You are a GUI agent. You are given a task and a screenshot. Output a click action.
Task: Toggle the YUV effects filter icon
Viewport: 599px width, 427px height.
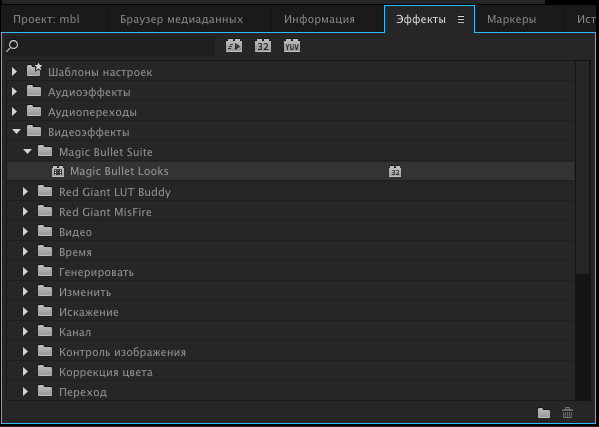pyautogui.click(x=292, y=46)
